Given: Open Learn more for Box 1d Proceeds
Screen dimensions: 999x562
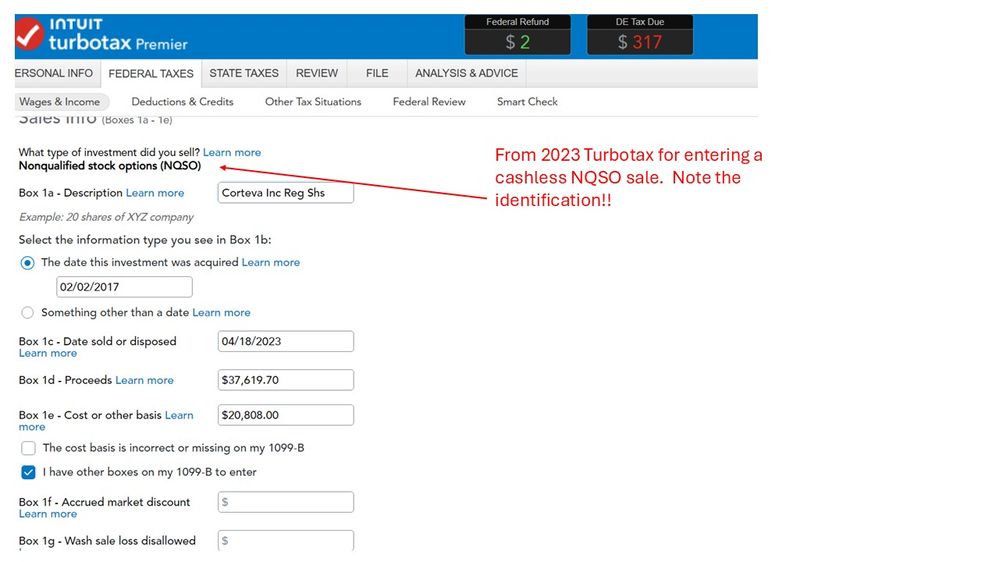Looking at the screenshot, I should tap(145, 380).
